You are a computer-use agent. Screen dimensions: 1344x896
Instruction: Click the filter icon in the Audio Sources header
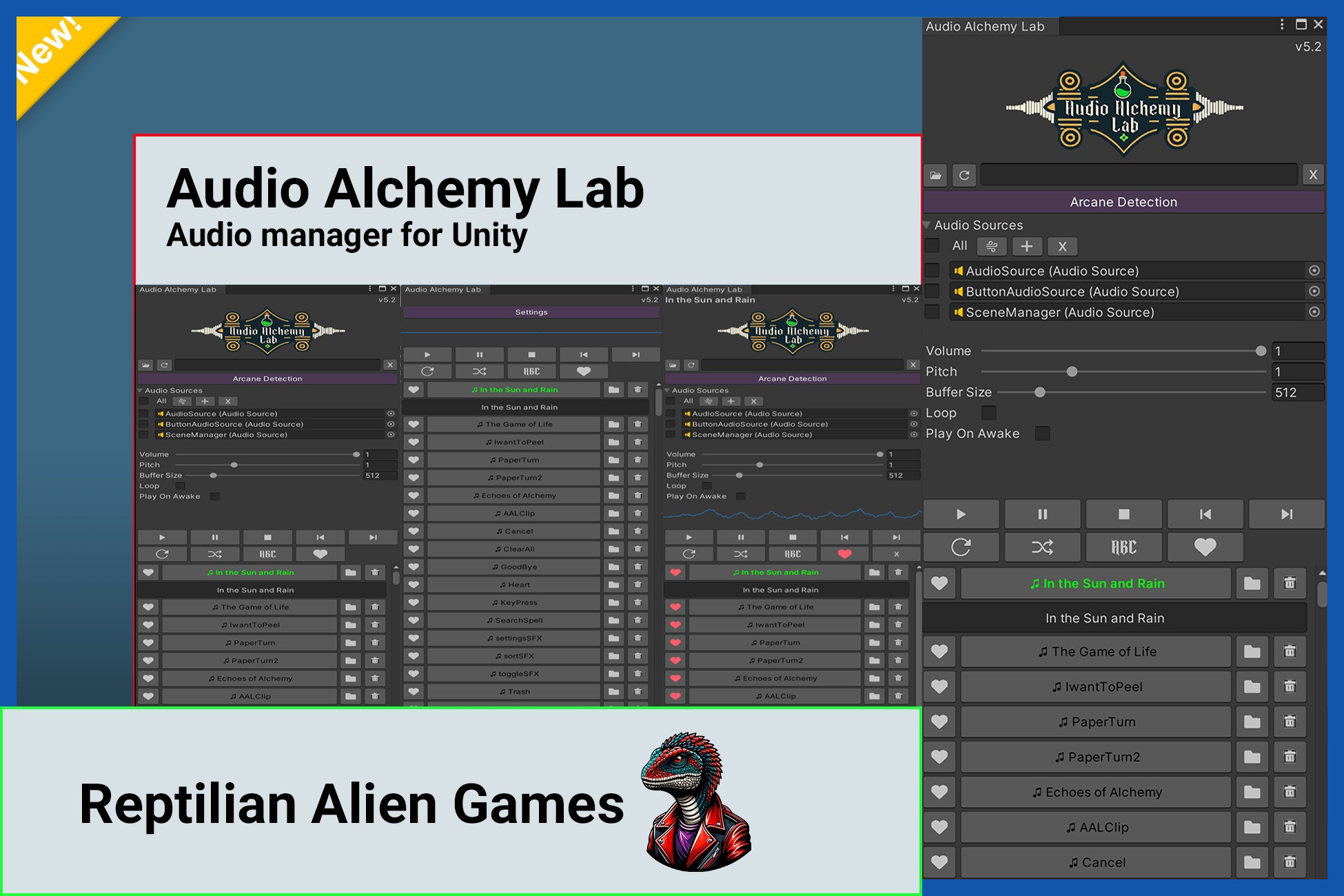(992, 246)
